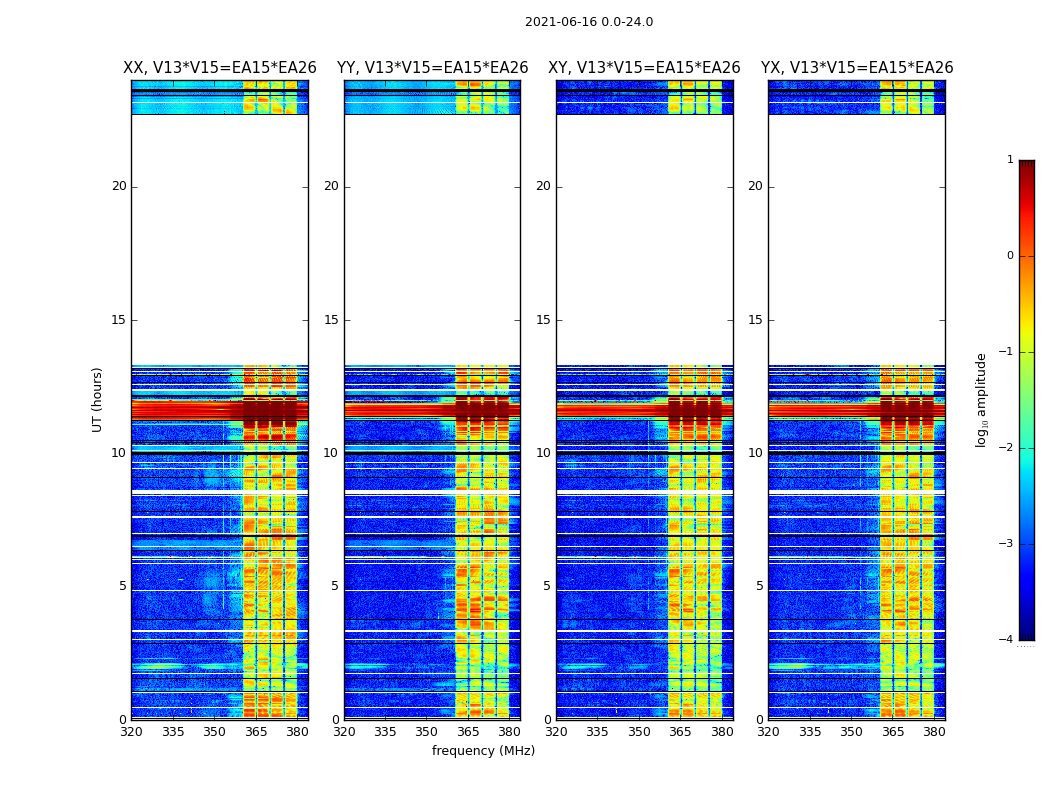Click the XY polarization panel title
This screenshot has height=800, width=1050.
[x=644, y=68]
